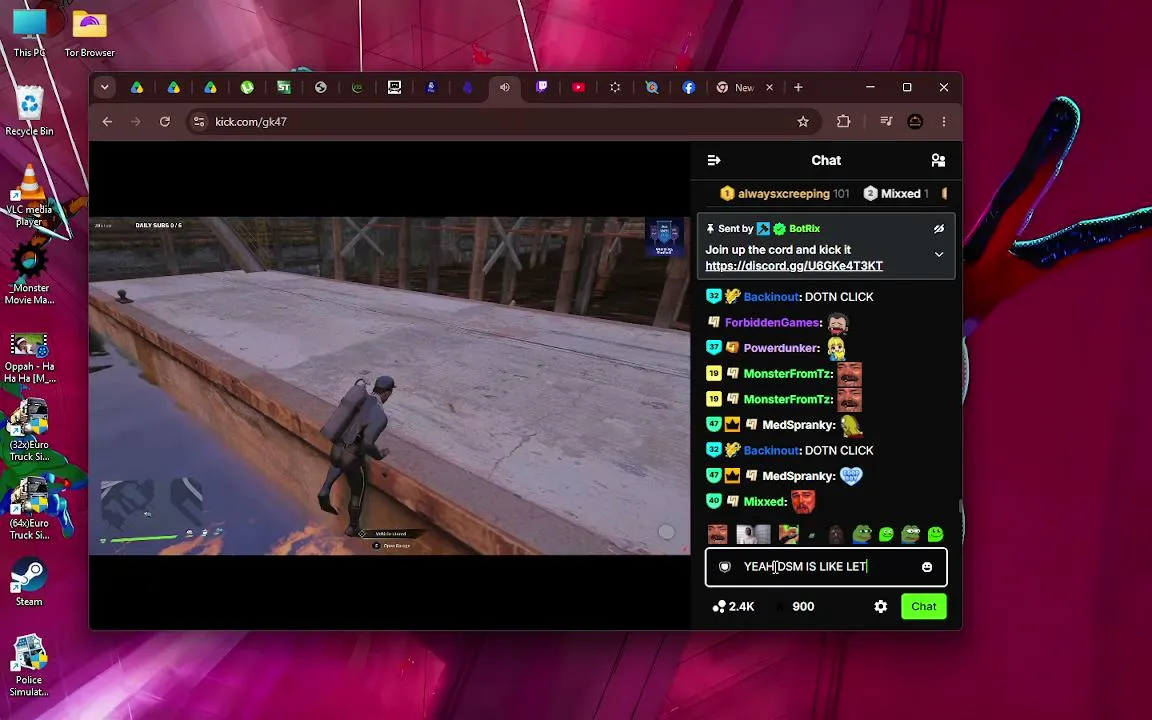Select Oppah - Ha Ha Ha desktop file
The height and width of the screenshot is (720, 1152).
pyautogui.click(x=29, y=358)
